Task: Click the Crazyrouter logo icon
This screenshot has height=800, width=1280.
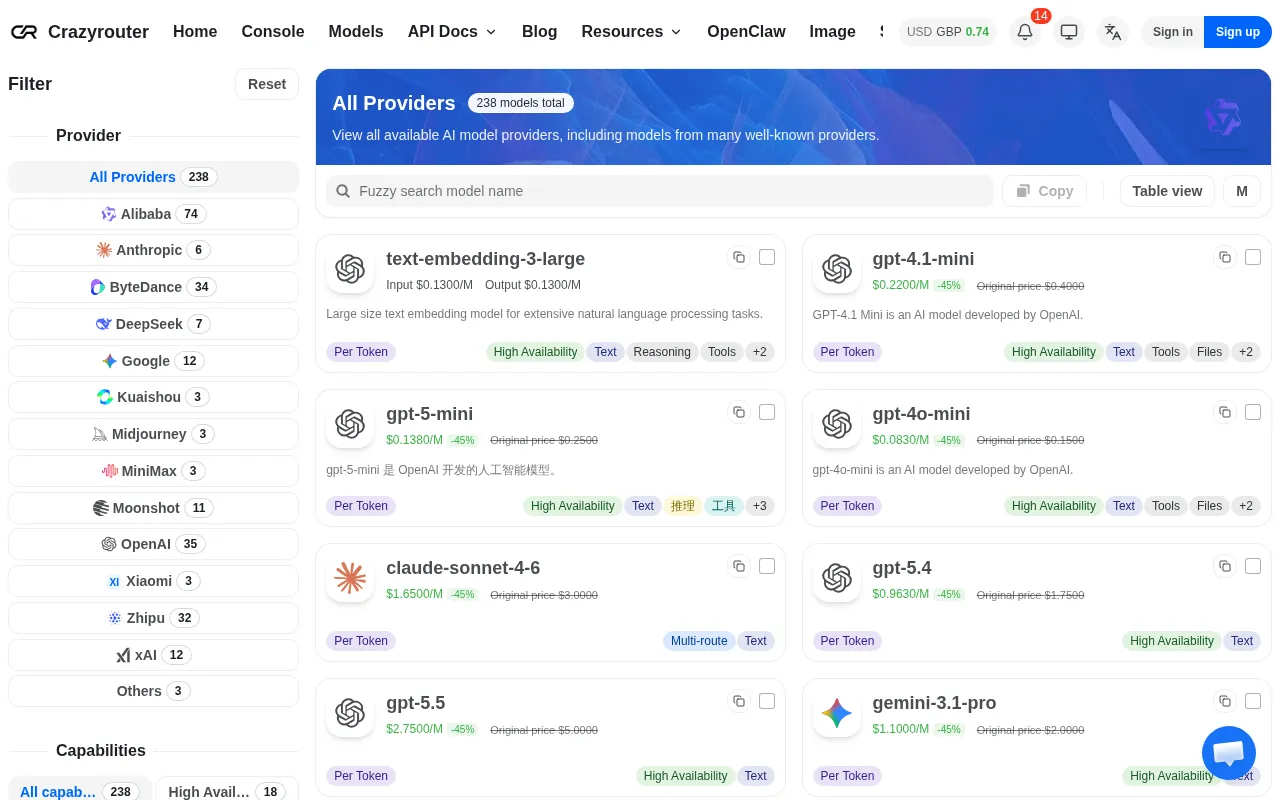Action: pyautogui.click(x=24, y=32)
